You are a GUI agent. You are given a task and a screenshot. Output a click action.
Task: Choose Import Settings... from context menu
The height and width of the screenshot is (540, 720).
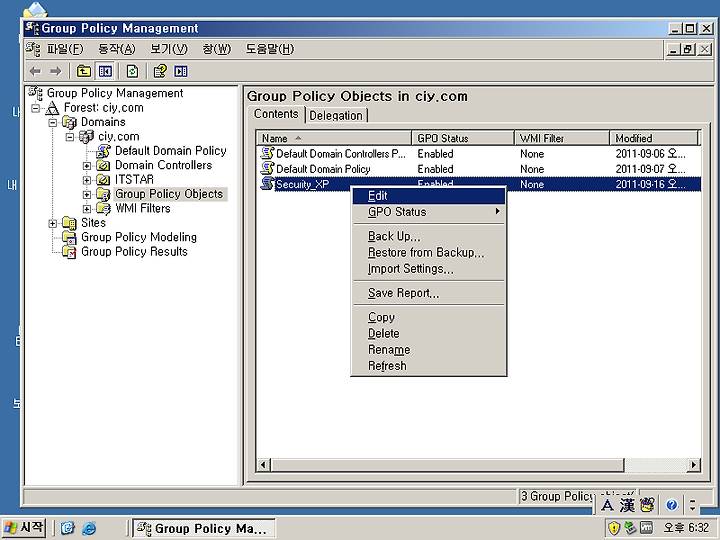(429, 269)
